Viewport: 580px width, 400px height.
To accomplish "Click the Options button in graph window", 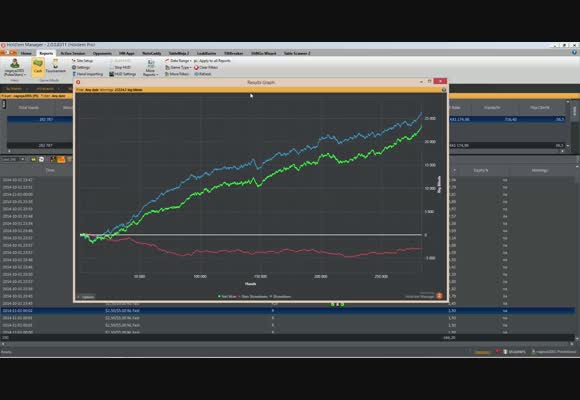I will (x=86, y=297).
